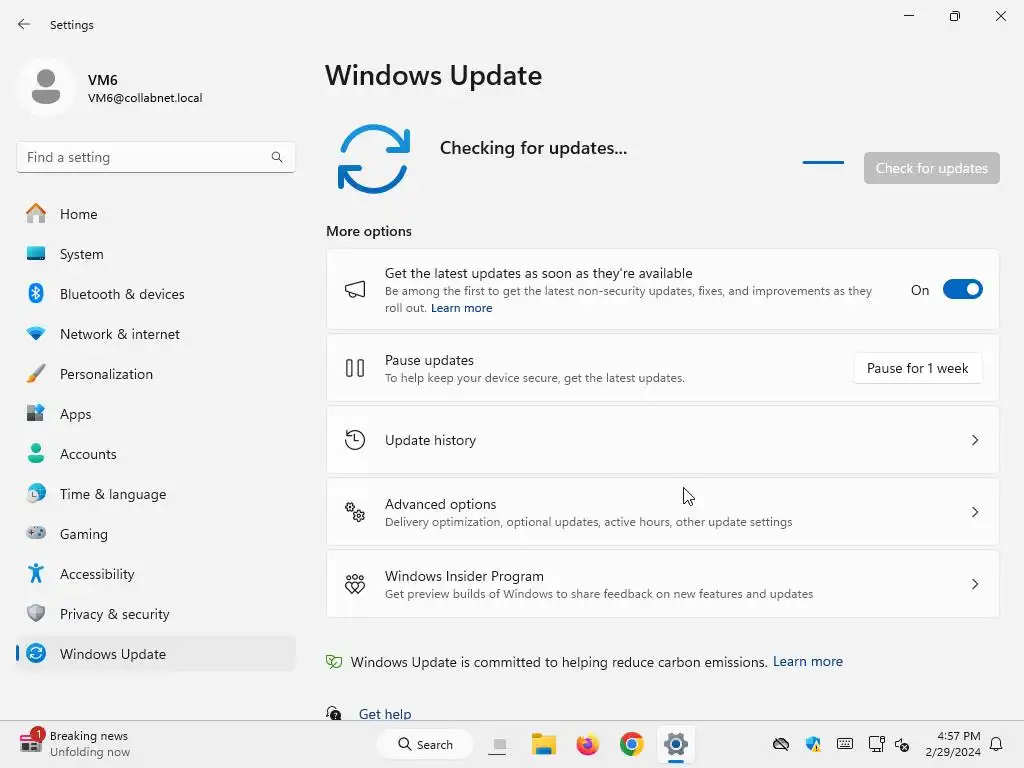The height and width of the screenshot is (768, 1024).
Task: Click Pause for 1 week button
Action: pyautogui.click(x=918, y=368)
